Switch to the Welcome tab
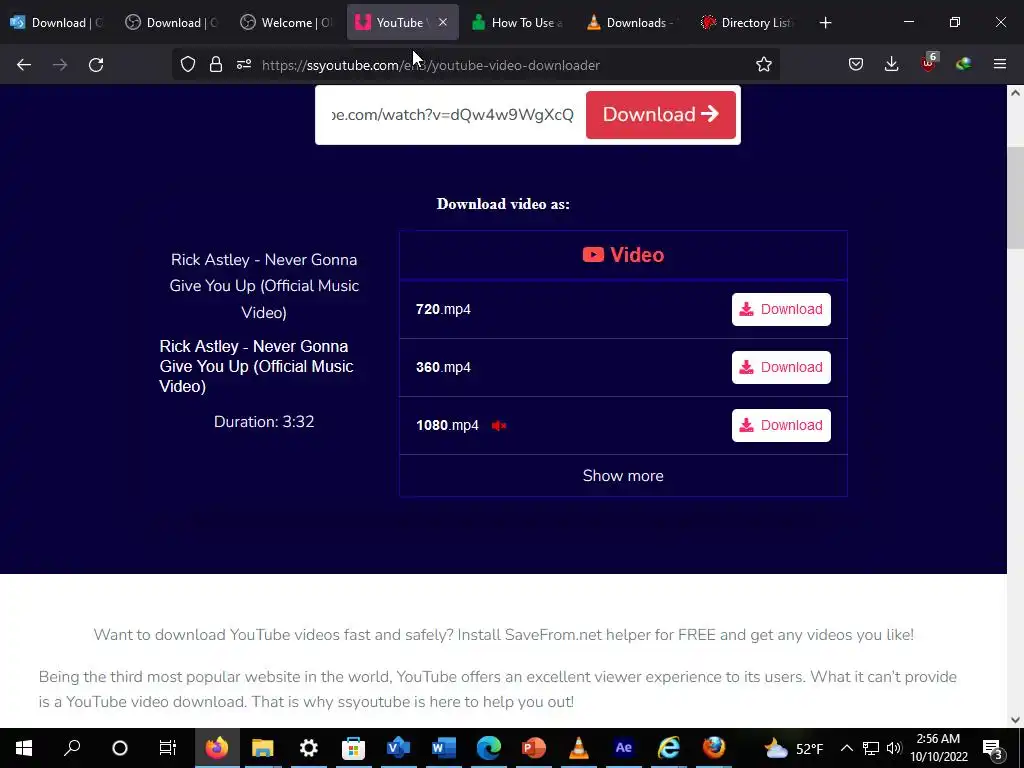This screenshot has height=768, width=1024. [x=287, y=23]
